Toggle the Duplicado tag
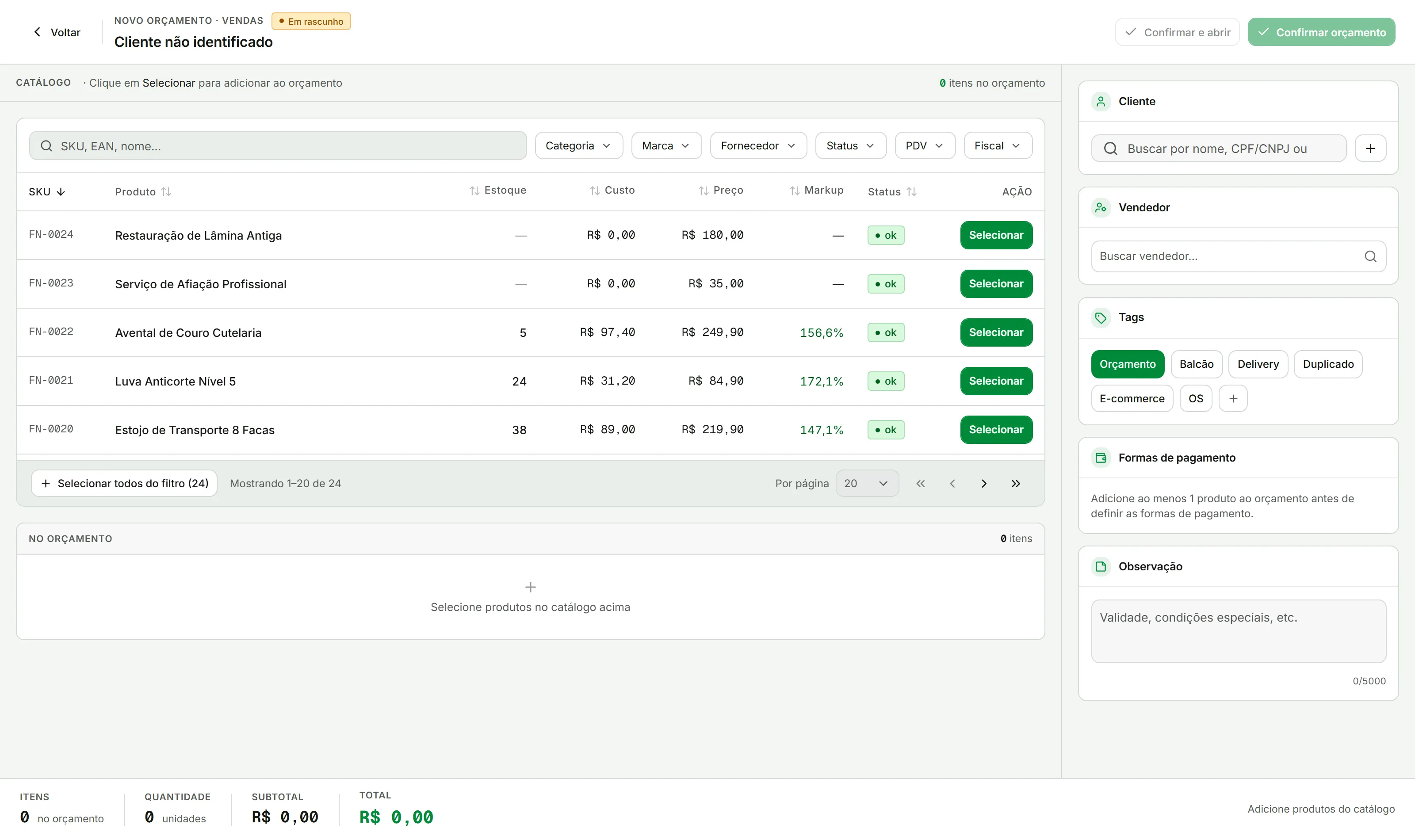The height and width of the screenshot is (840, 1415). pos(1328,364)
